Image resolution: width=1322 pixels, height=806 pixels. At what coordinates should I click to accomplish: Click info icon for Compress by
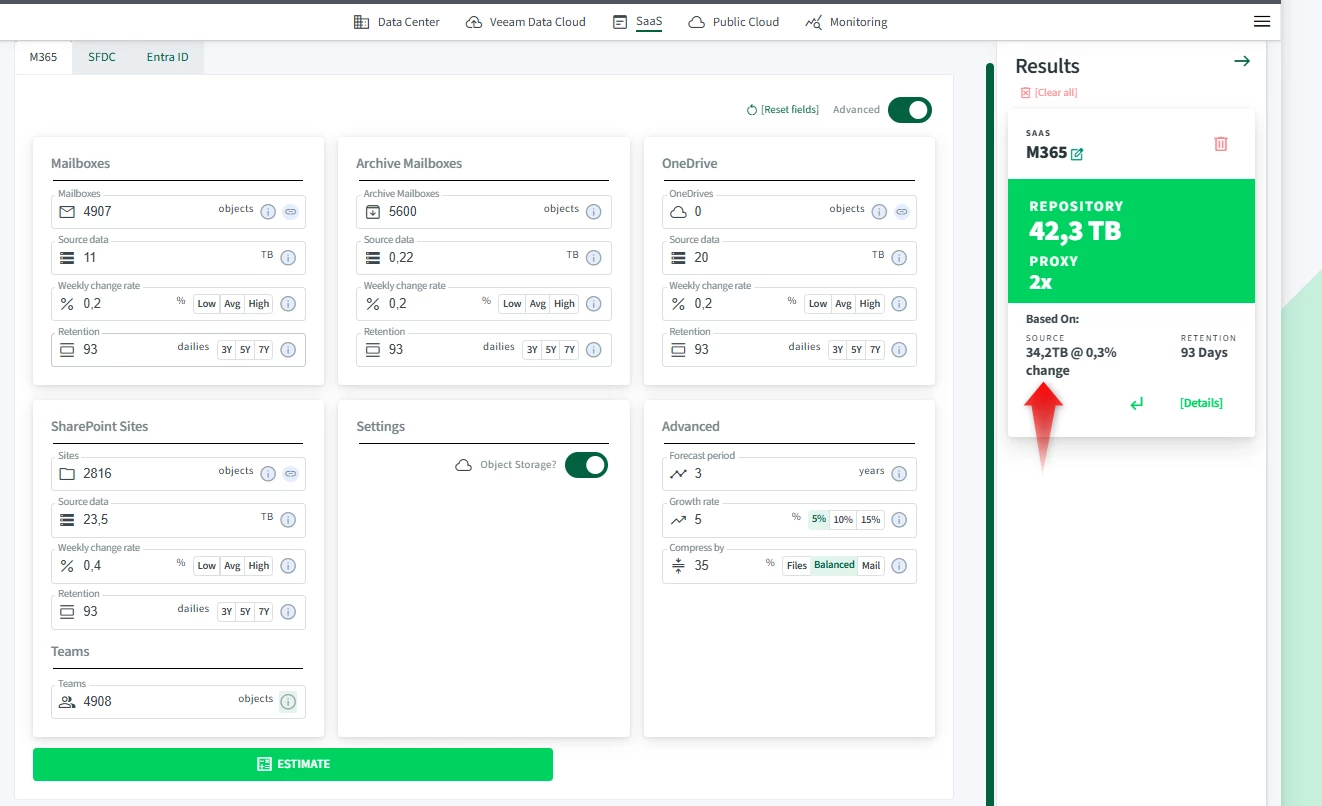tap(899, 566)
